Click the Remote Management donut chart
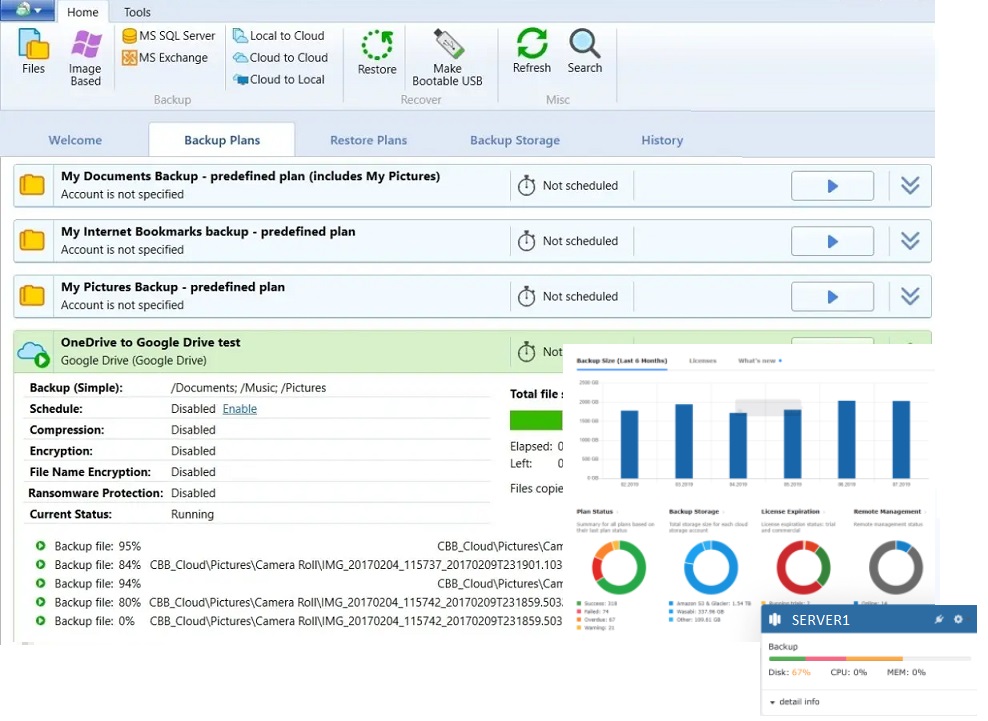Screen dimensions: 988x721 click(895, 567)
